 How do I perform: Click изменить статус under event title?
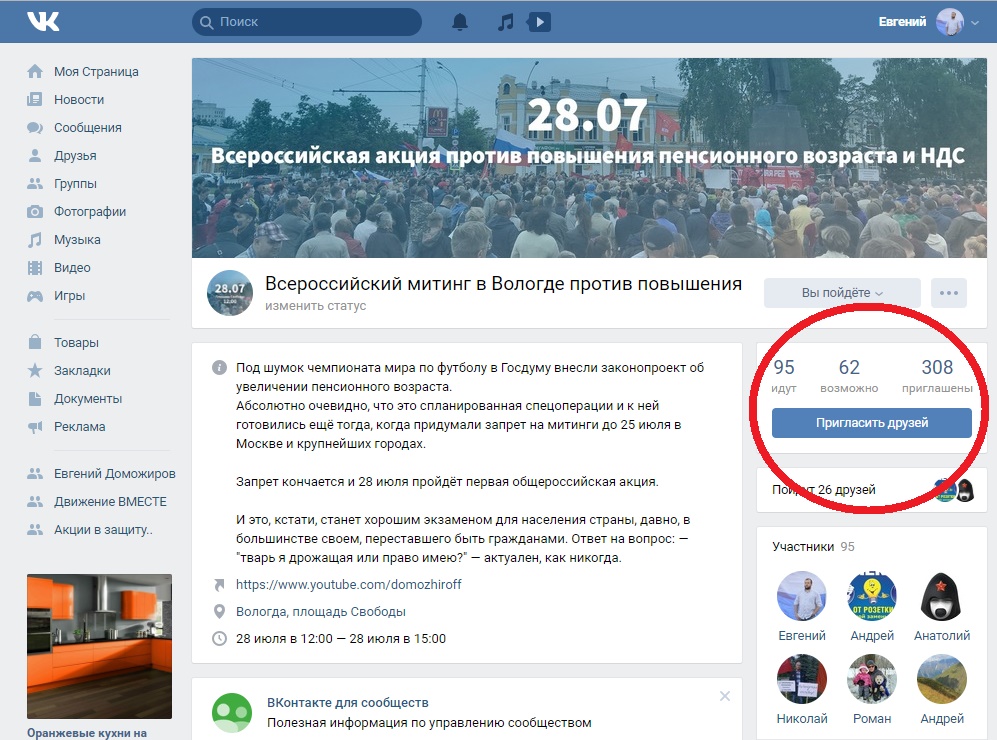click(x=316, y=306)
